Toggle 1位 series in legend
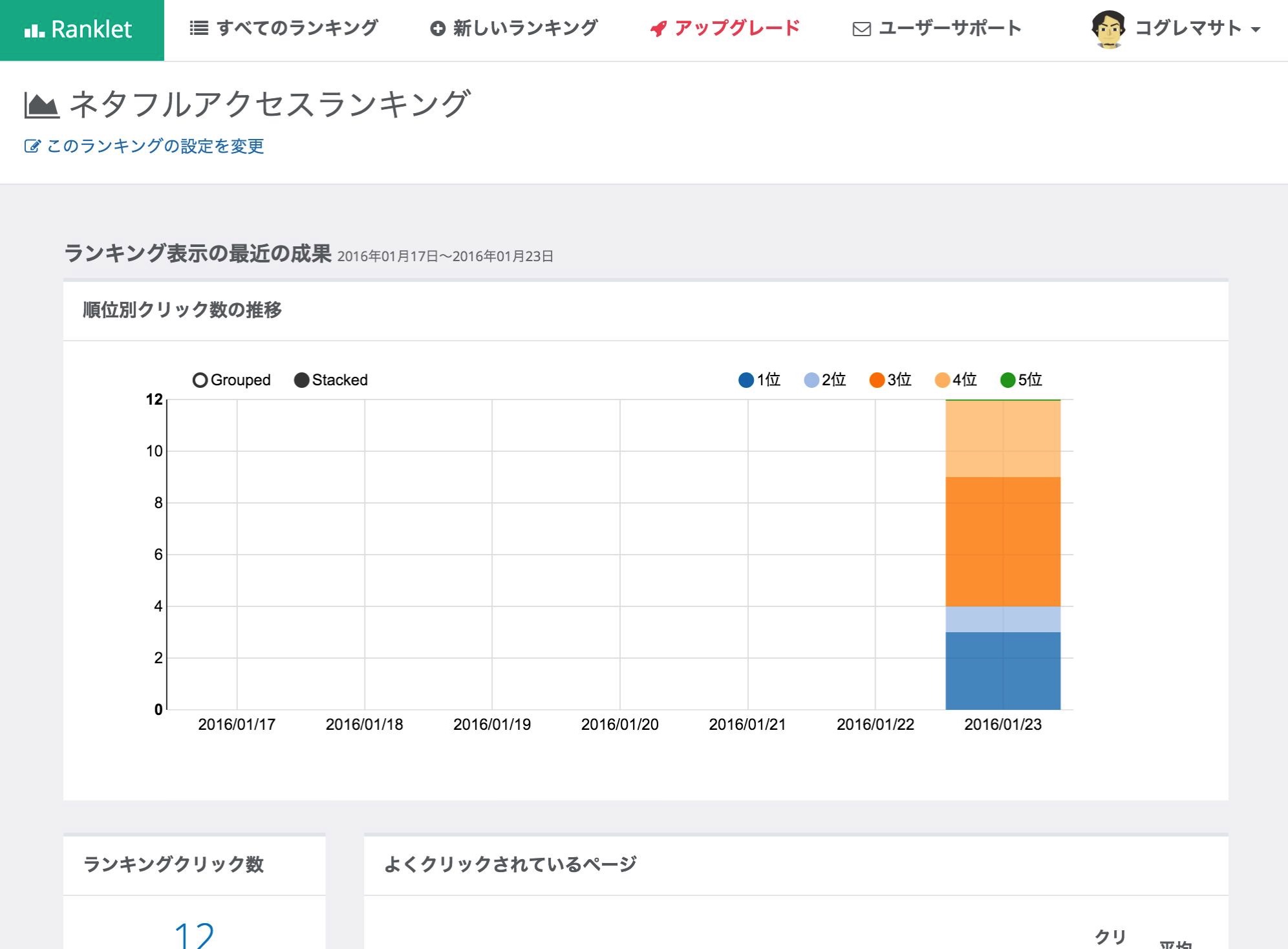Screen dimensions: 1288x949 (760, 380)
